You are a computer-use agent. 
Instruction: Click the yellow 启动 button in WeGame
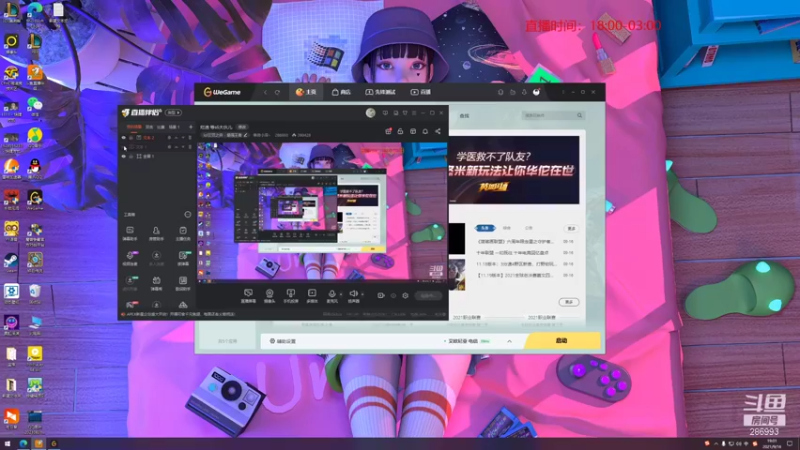[x=562, y=341]
